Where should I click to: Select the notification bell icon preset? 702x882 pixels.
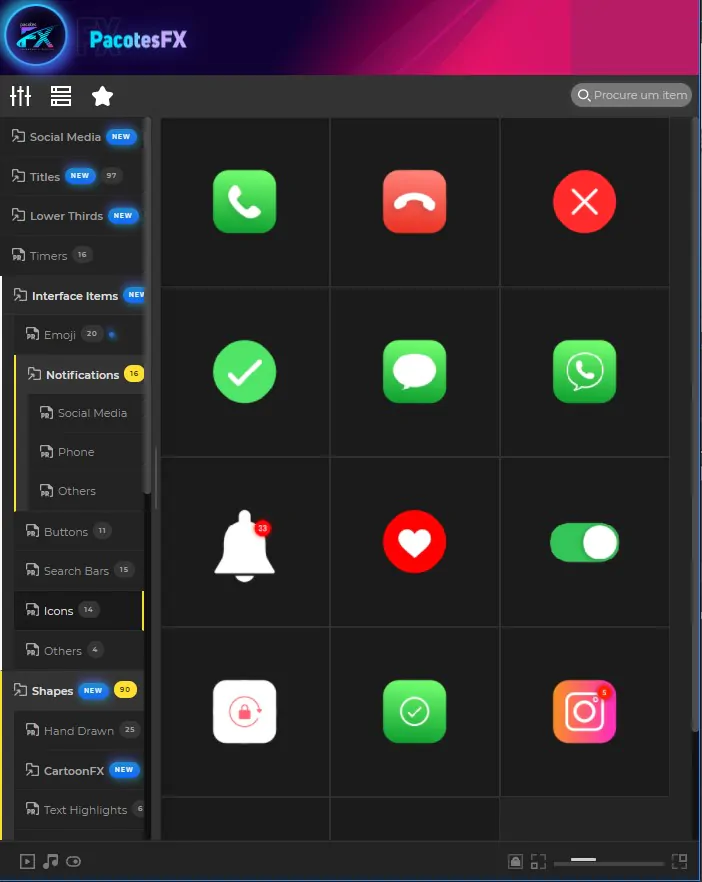[244, 542]
